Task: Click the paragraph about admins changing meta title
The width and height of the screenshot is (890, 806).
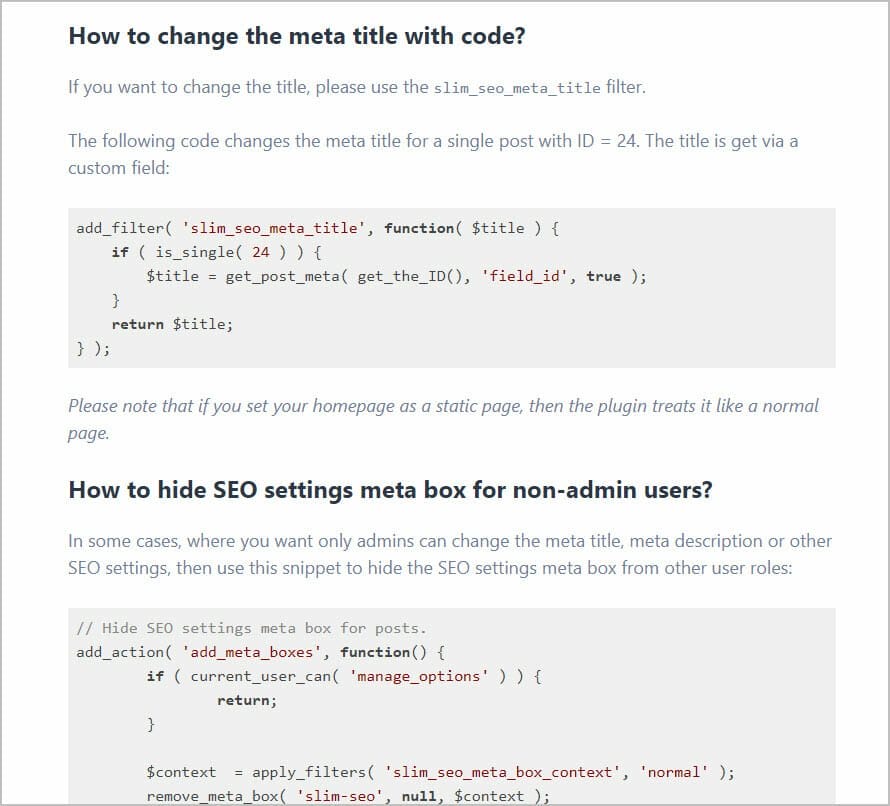Action: pos(450,555)
